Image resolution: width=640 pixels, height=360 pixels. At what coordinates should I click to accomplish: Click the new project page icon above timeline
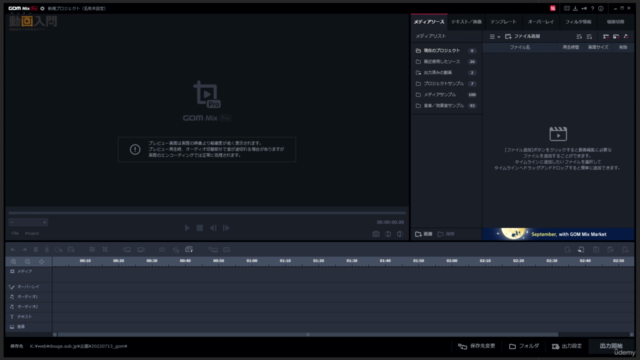(567, 249)
